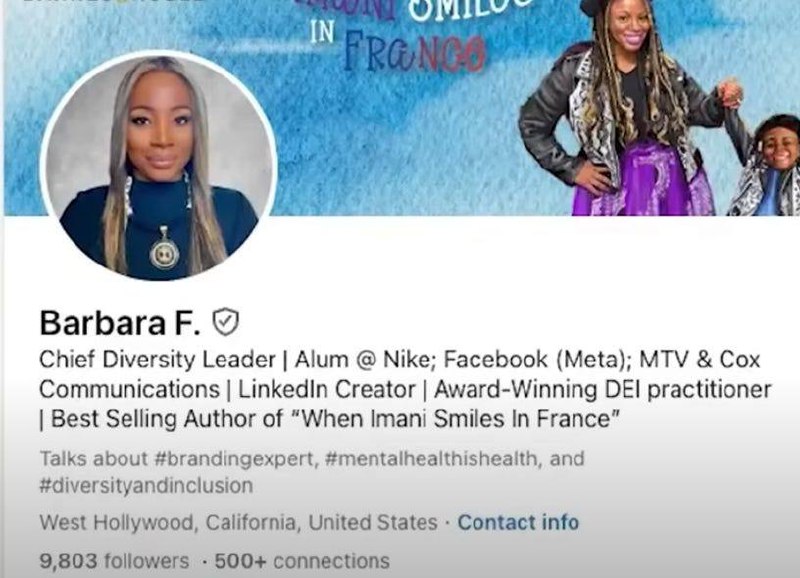This screenshot has height=578, width=800.
Task: Open Barbara F.'s circular profile photo
Action: [x=159, y=166]
